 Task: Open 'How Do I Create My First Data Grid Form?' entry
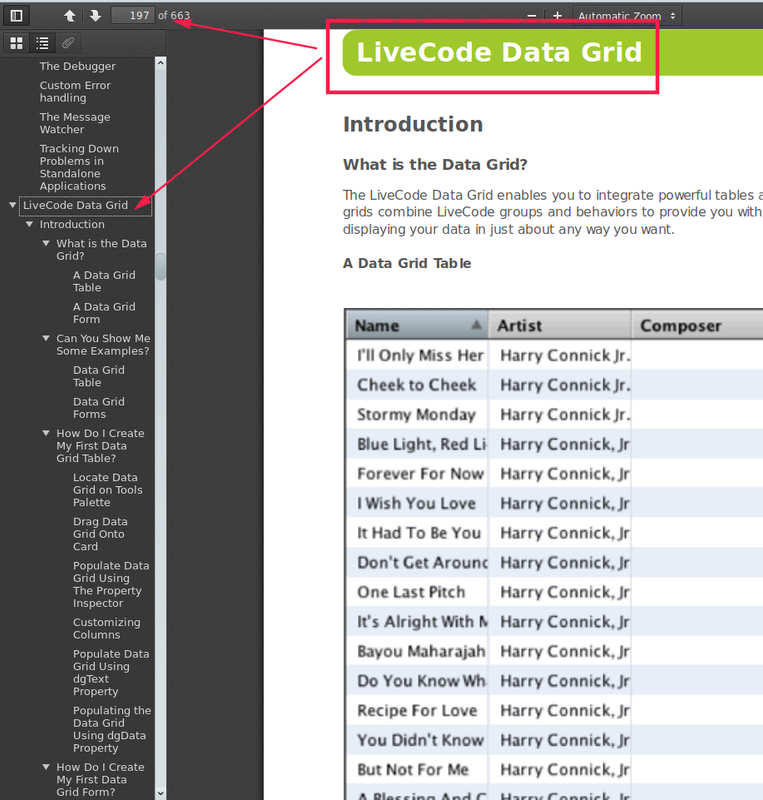click(100, 779)
